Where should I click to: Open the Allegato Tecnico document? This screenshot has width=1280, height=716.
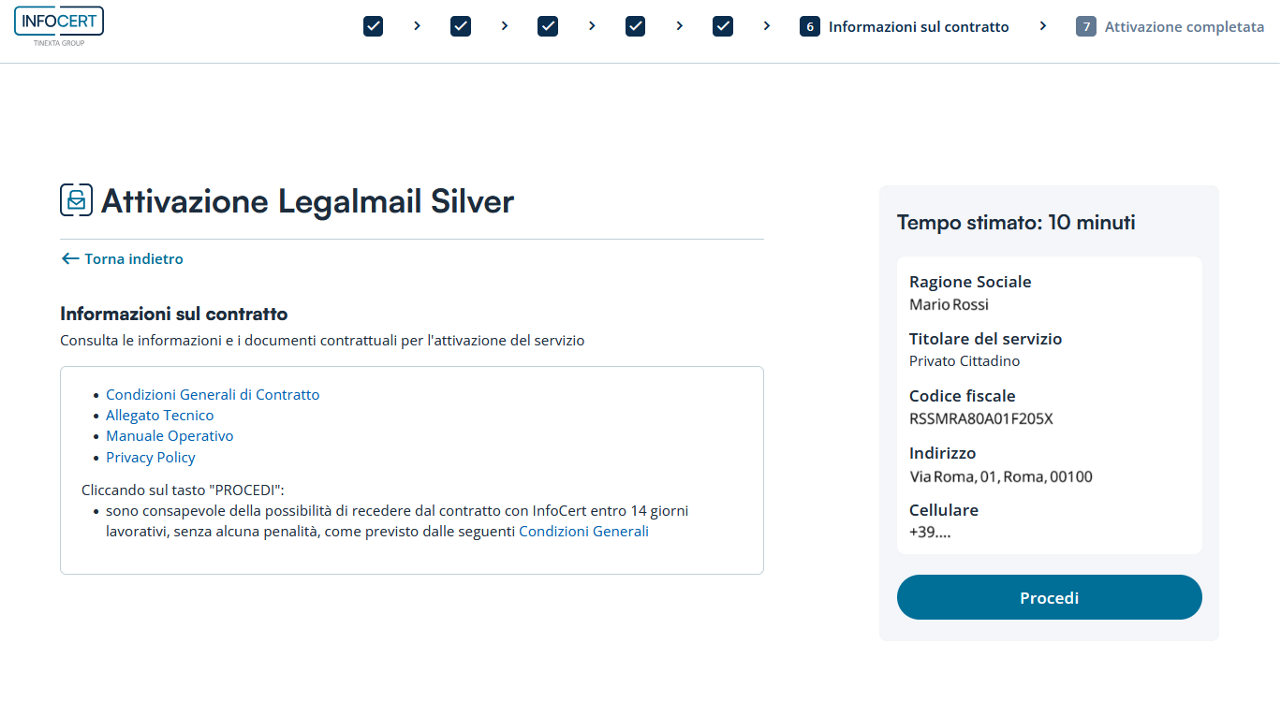click(x=160, y=415)
